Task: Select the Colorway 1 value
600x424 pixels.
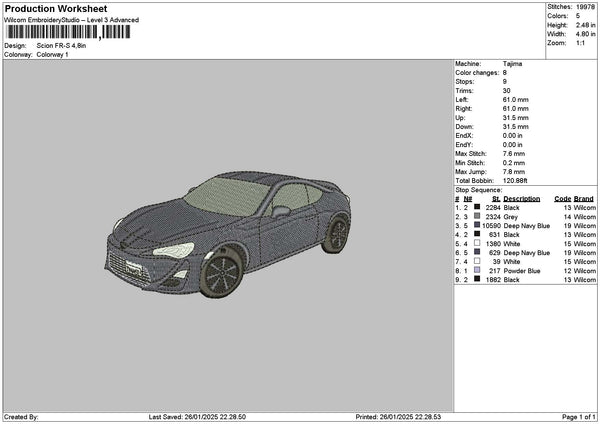Action: click(x=51, y=54)
